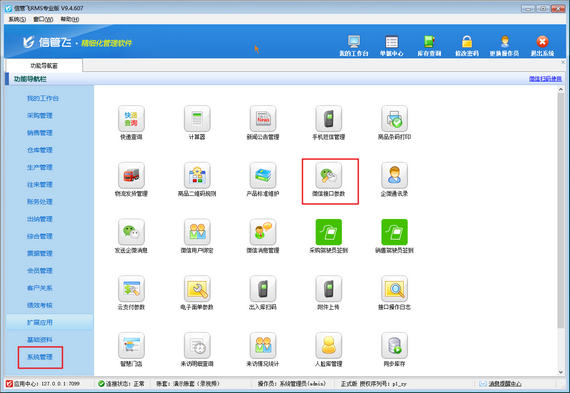Open 云支付参数 icon

tap(131, 289)
